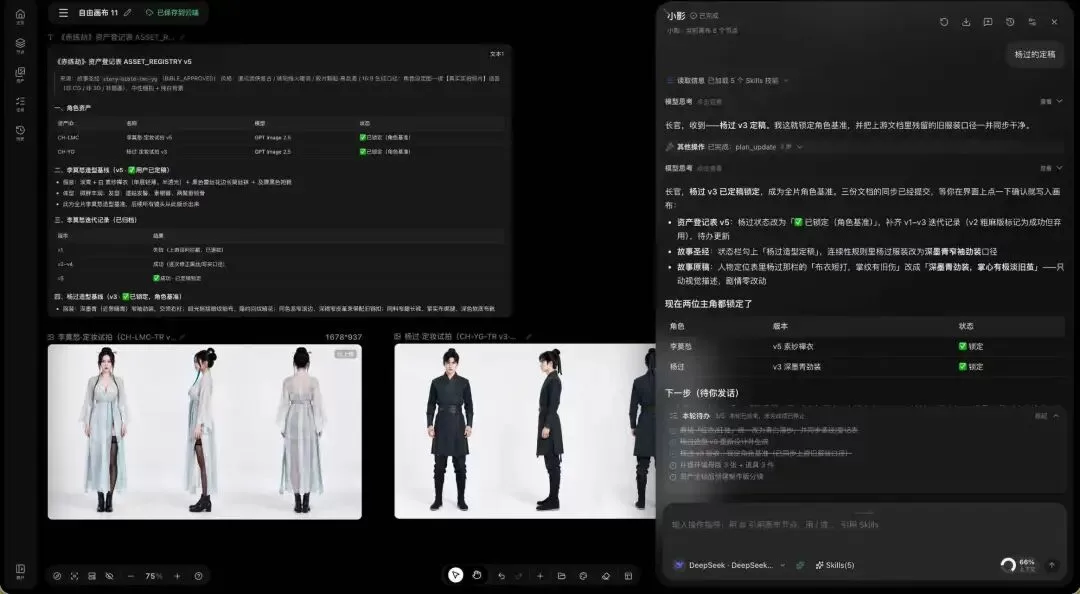Click the 75% zoom level value
The width and height of the screenshot is (1080, 594).
click(x=154, y=576)
